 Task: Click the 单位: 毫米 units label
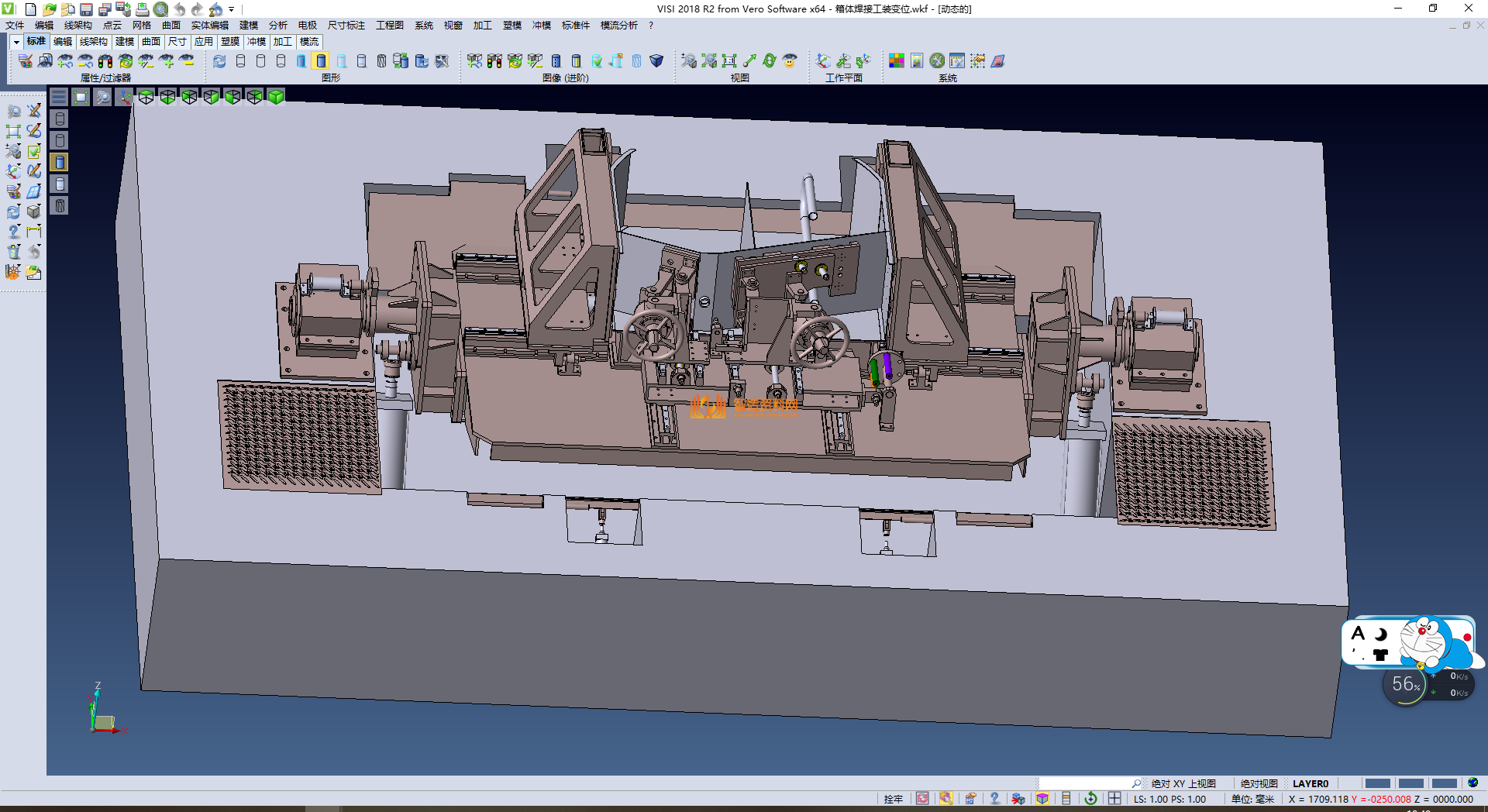coord(1252,799)
